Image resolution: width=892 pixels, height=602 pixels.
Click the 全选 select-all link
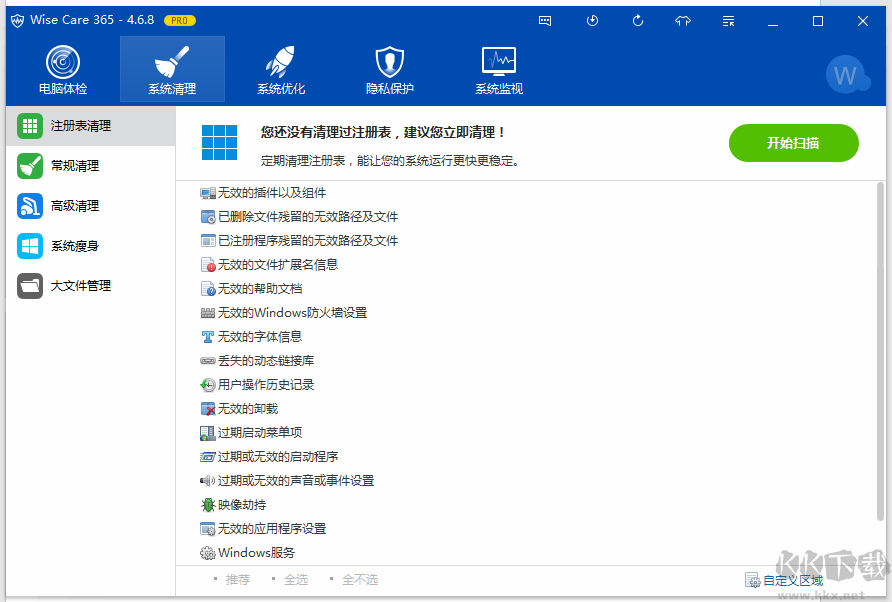click(x=296, y=578)
